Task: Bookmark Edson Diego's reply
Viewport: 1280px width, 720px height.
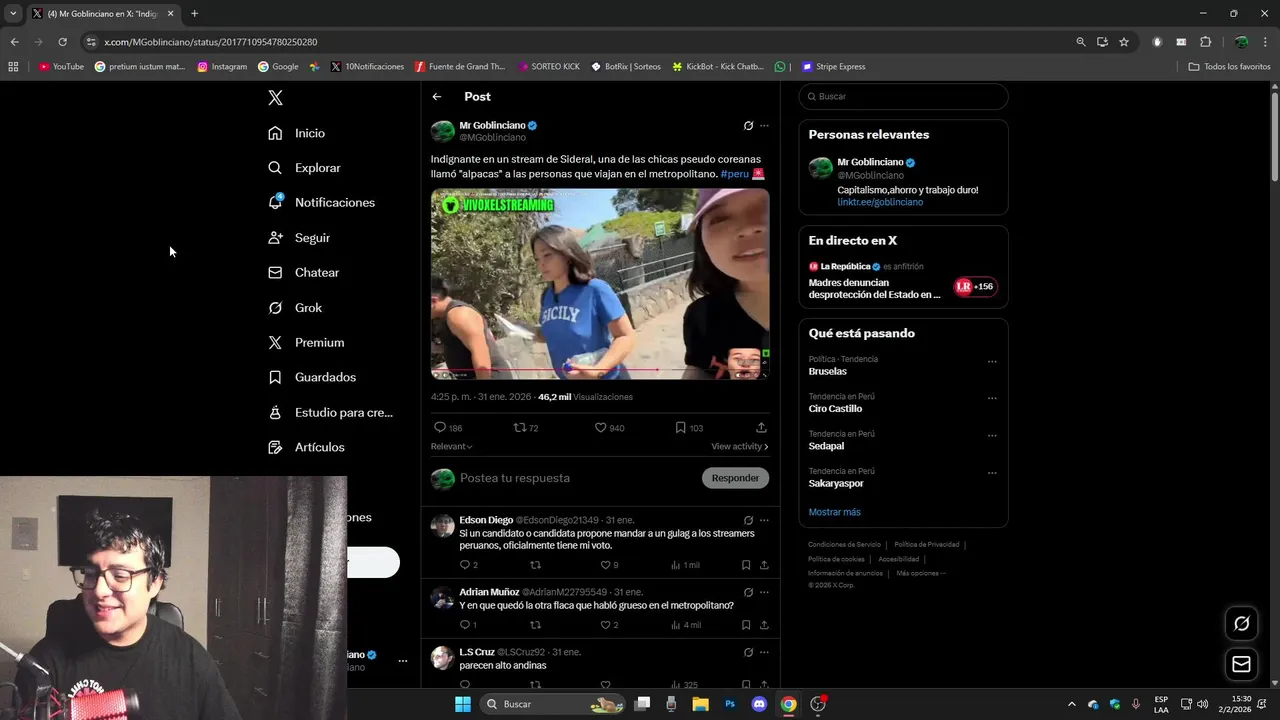Action: pyautogui.click(x=746, y=565)
